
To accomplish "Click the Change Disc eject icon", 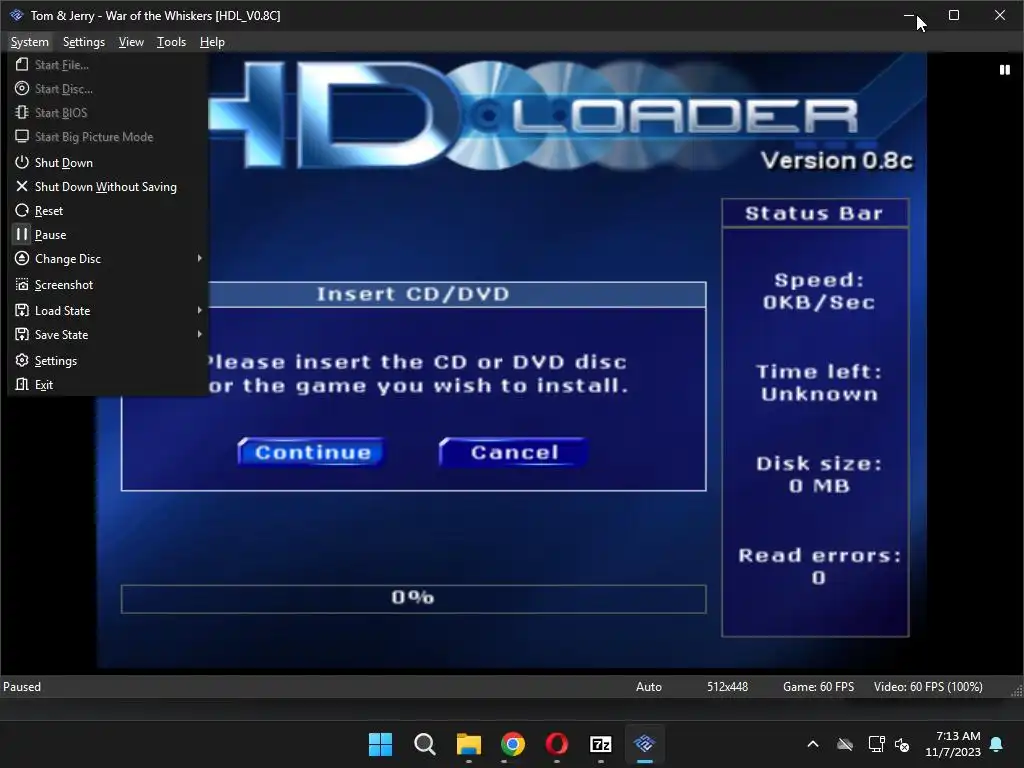I will [x=22, y=259].
